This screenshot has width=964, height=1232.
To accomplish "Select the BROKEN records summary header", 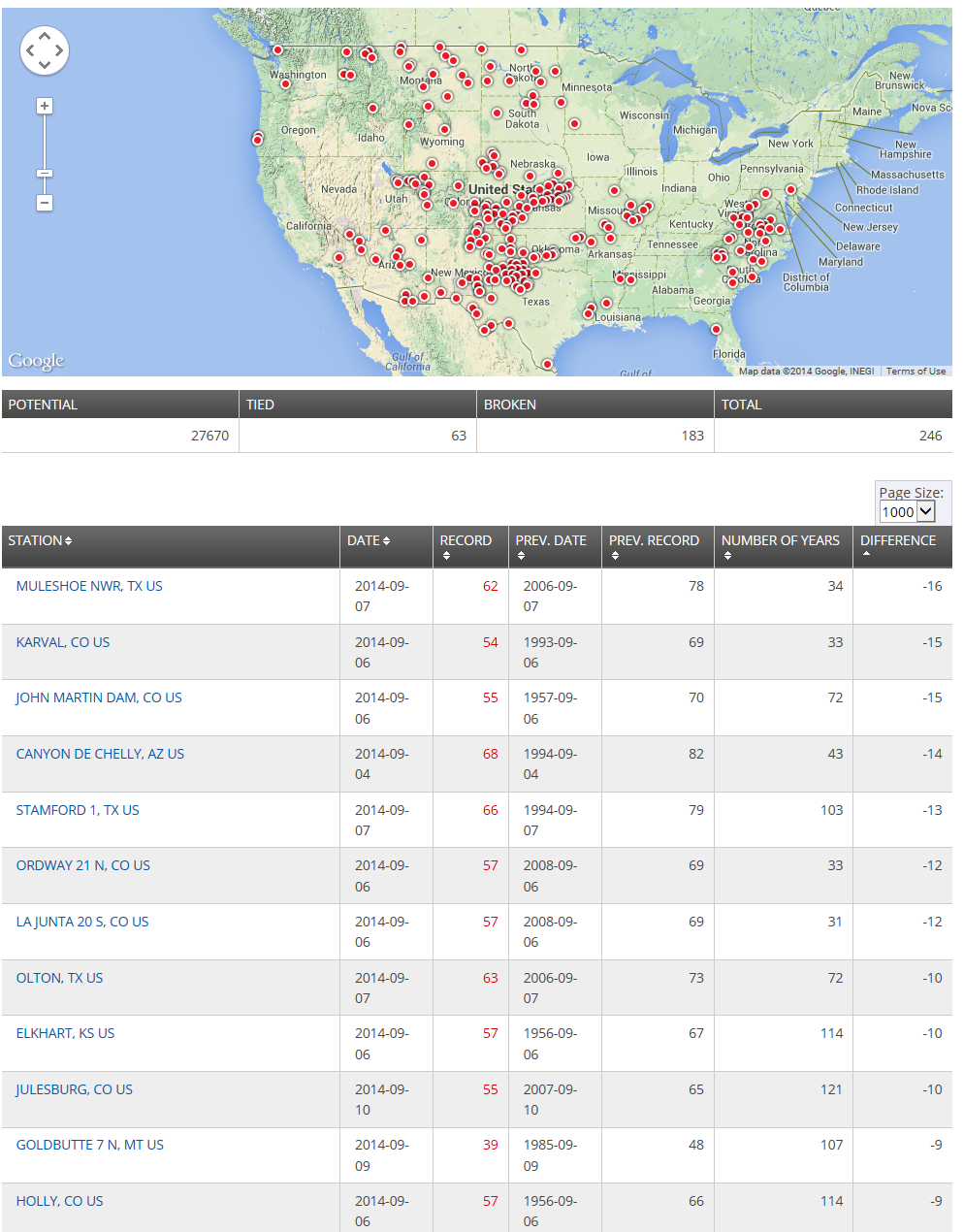I will click(x=510, y=405).
